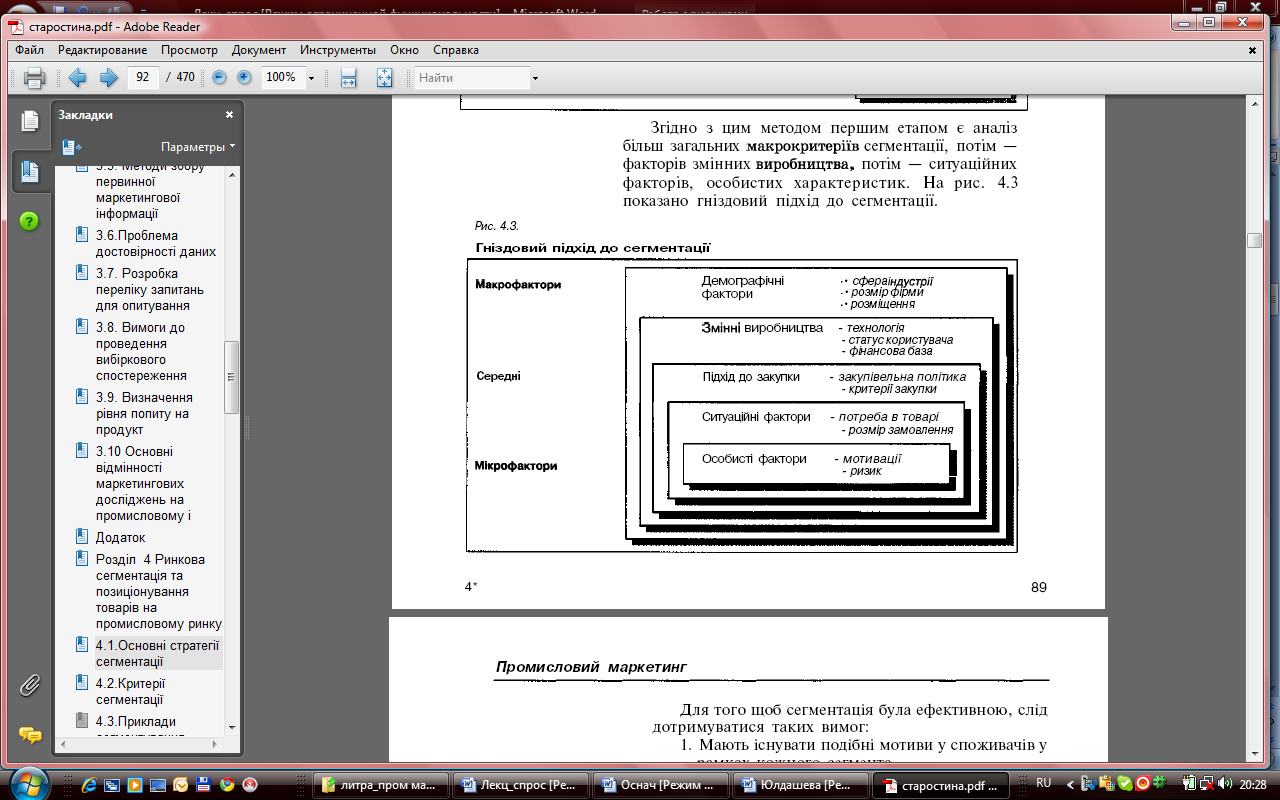Open the Pages thumbnails panel icon
Screen dimensions: 1280x800
pos(29,121)
